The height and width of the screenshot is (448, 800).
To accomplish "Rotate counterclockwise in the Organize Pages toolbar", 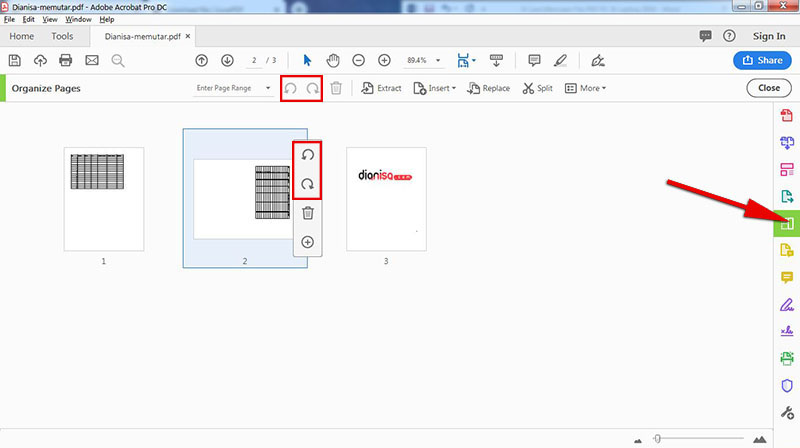I will 291,88.
